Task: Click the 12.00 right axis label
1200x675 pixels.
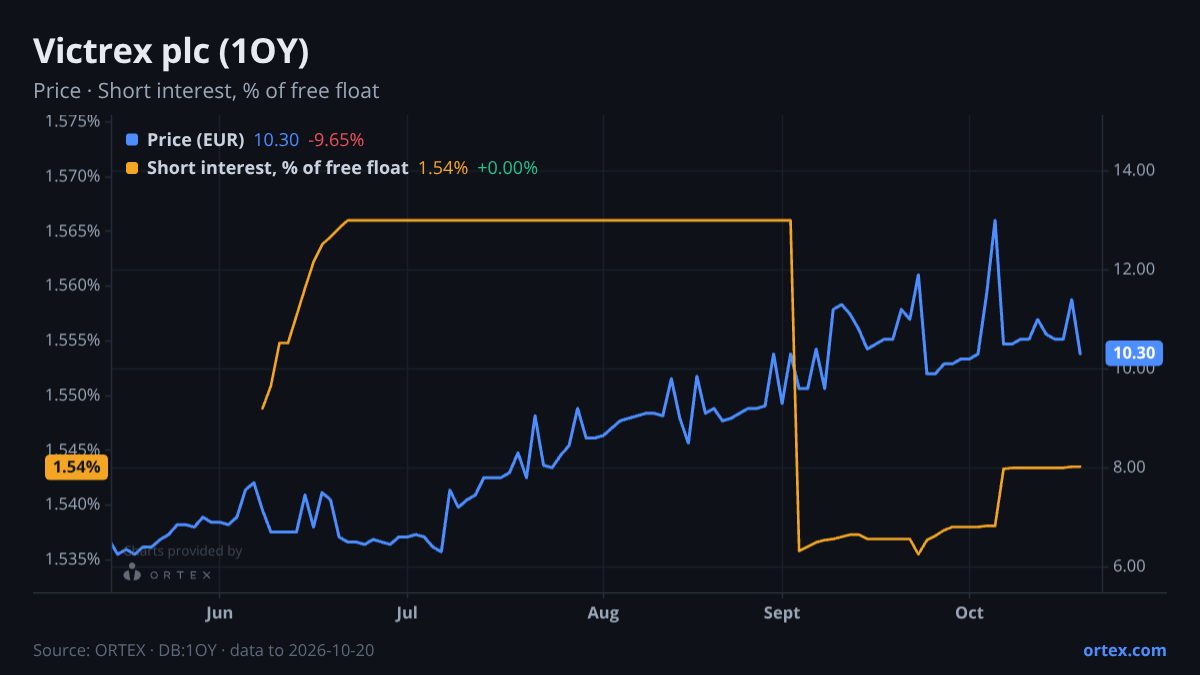Action: coord(1134,269)
